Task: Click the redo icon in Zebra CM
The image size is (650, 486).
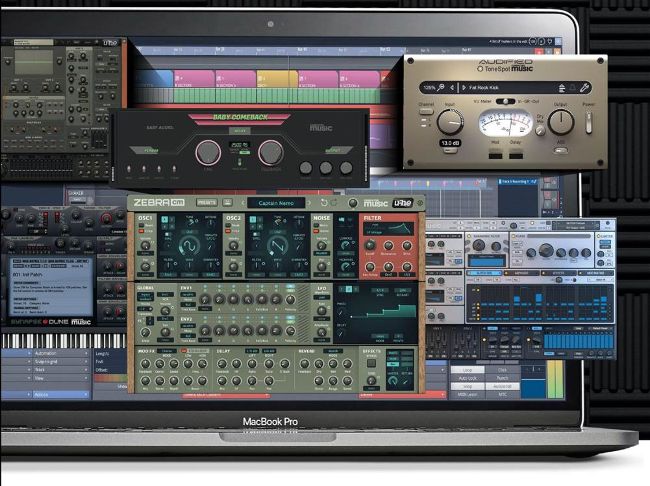Action: (334, 203)
